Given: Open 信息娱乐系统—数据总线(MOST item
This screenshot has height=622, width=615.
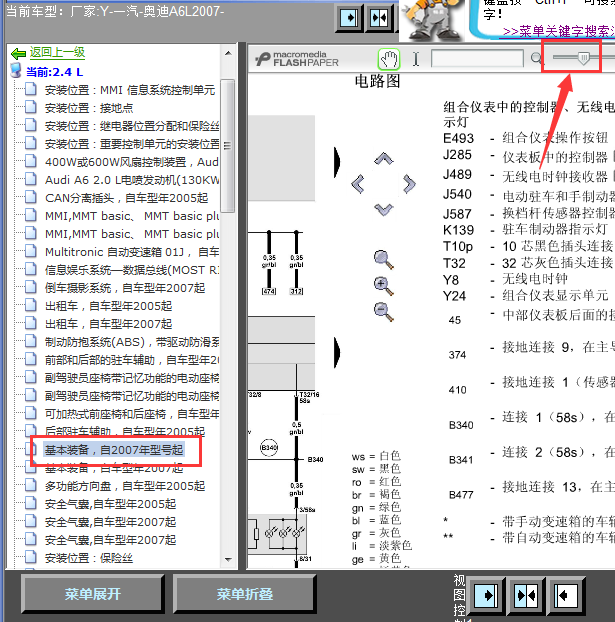Looking at the screenshot, I should click(132, 270).
